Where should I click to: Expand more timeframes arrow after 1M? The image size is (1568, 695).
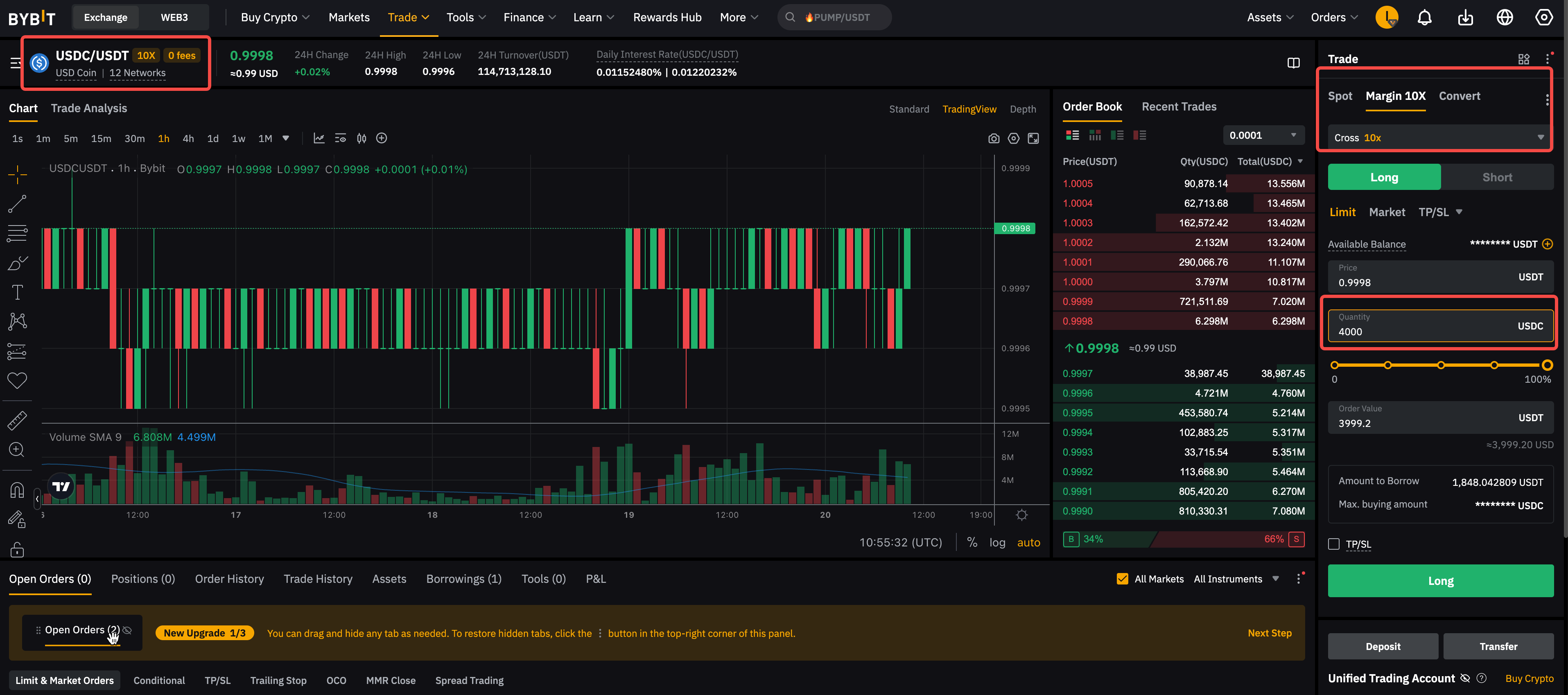tap(285, 138)
